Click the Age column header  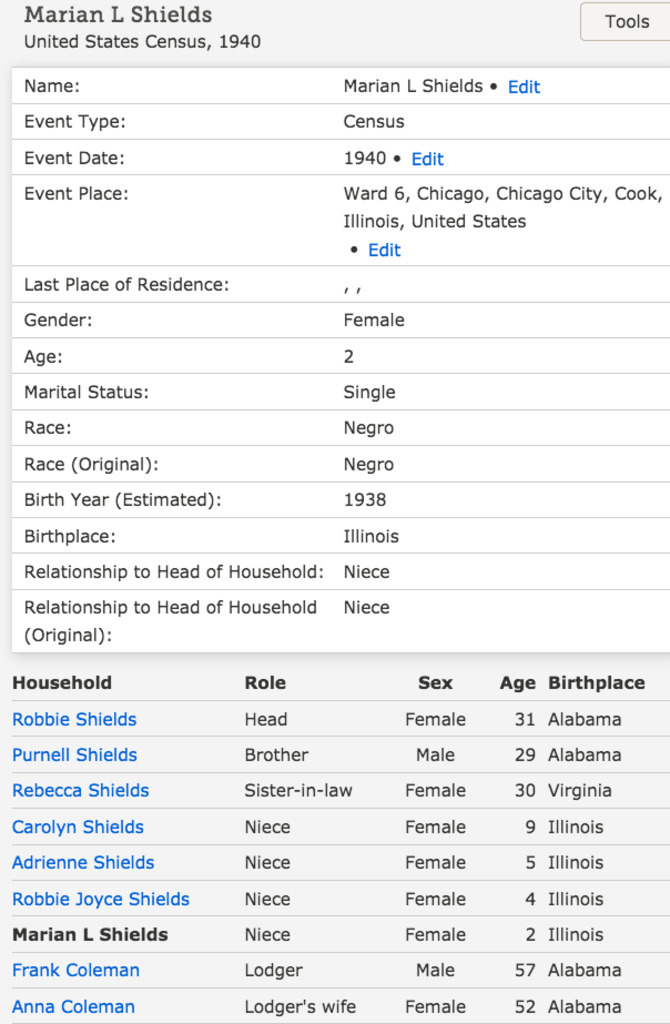(x=517, y=683)
